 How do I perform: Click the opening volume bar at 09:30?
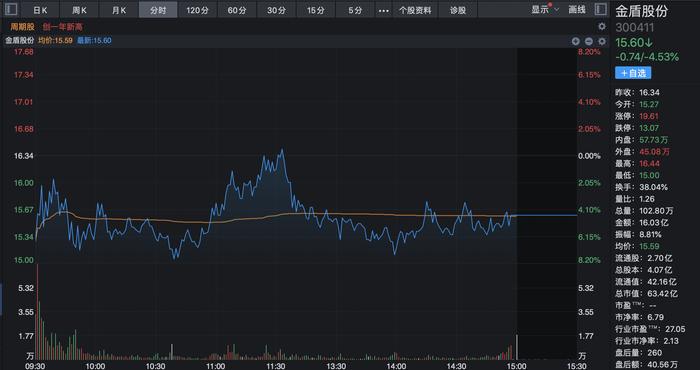click(37, 312)
